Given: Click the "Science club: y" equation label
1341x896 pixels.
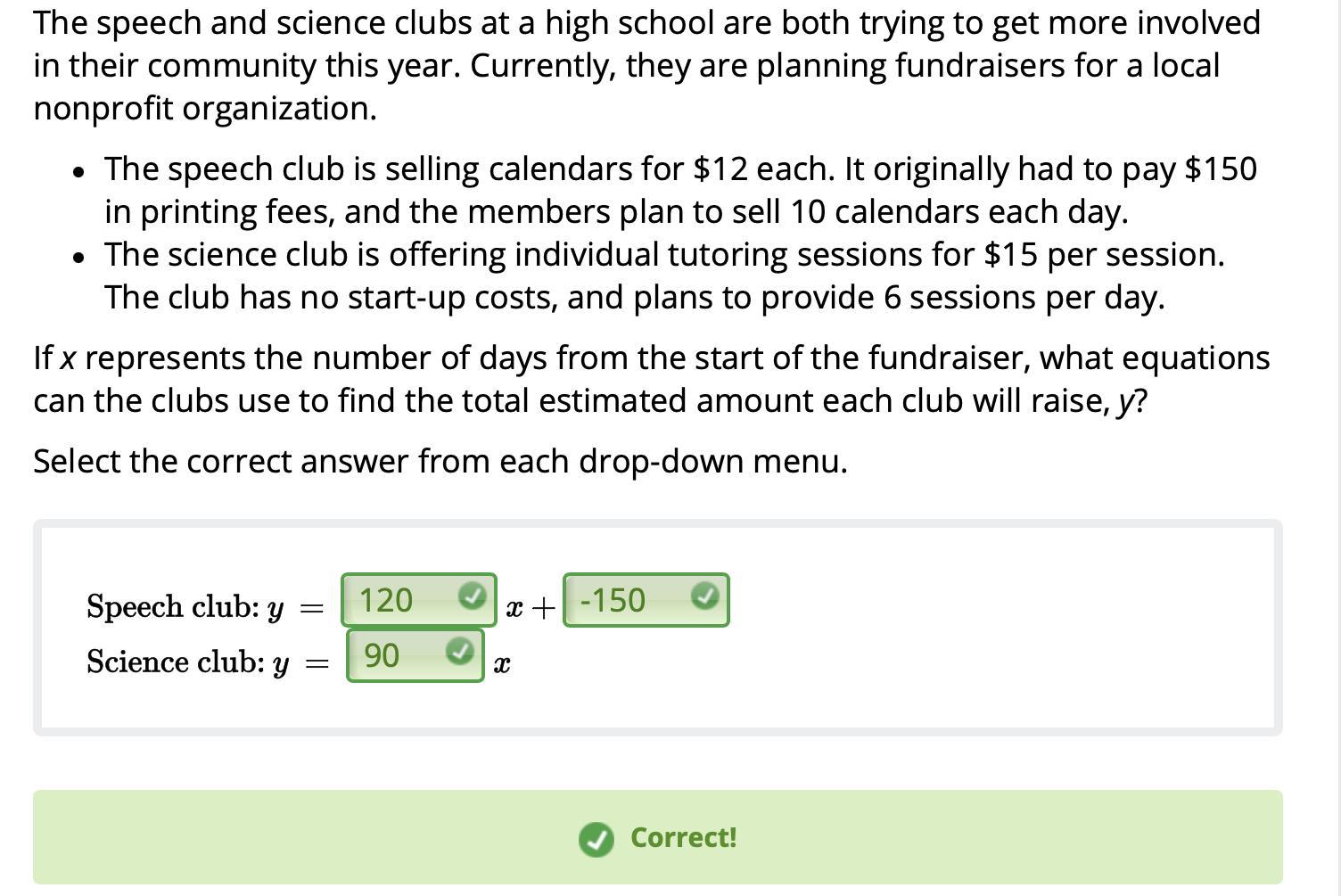Looking at the screenshot, I should point(187,662).
